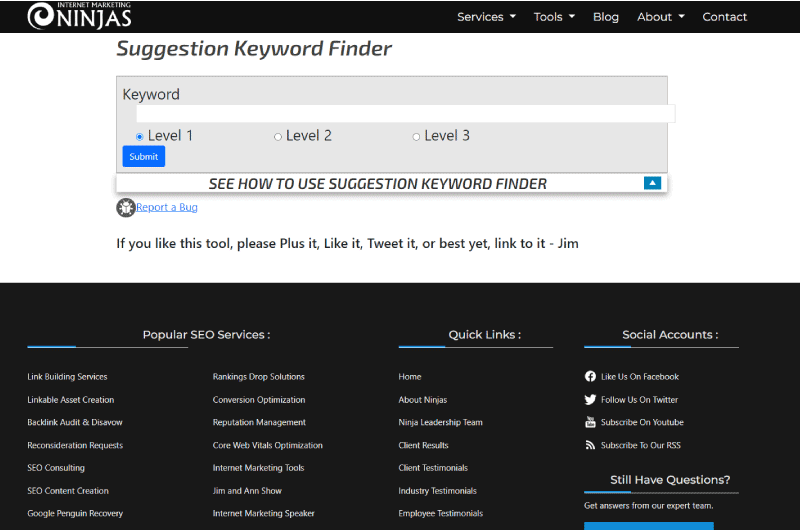Open Client Testimonials link
This screenshot has width=800, height=530.
[433, 468]
